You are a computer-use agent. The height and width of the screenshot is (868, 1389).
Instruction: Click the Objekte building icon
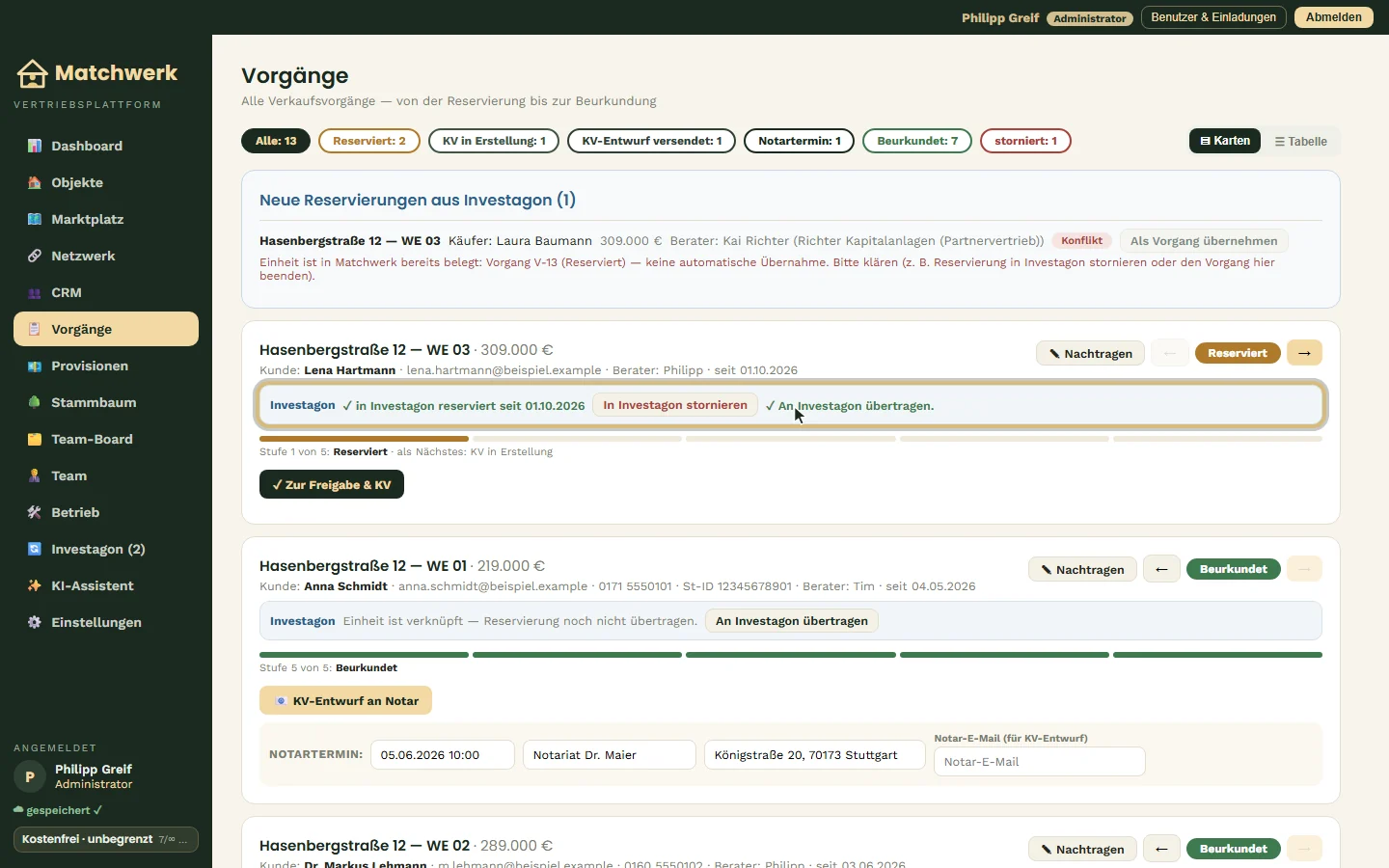pyautogui.click(x=35, y=182)
